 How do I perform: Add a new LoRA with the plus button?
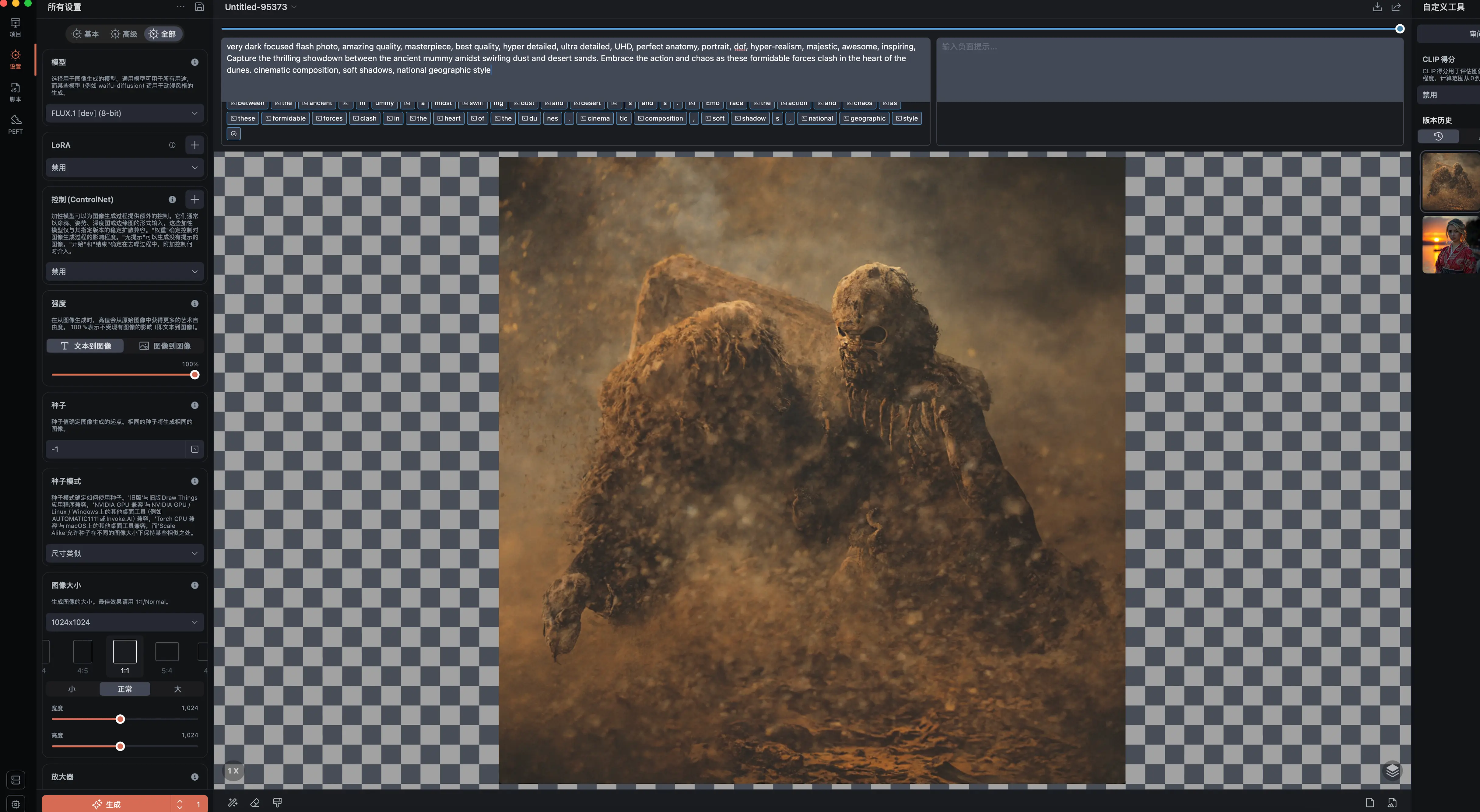pos(195,145)
